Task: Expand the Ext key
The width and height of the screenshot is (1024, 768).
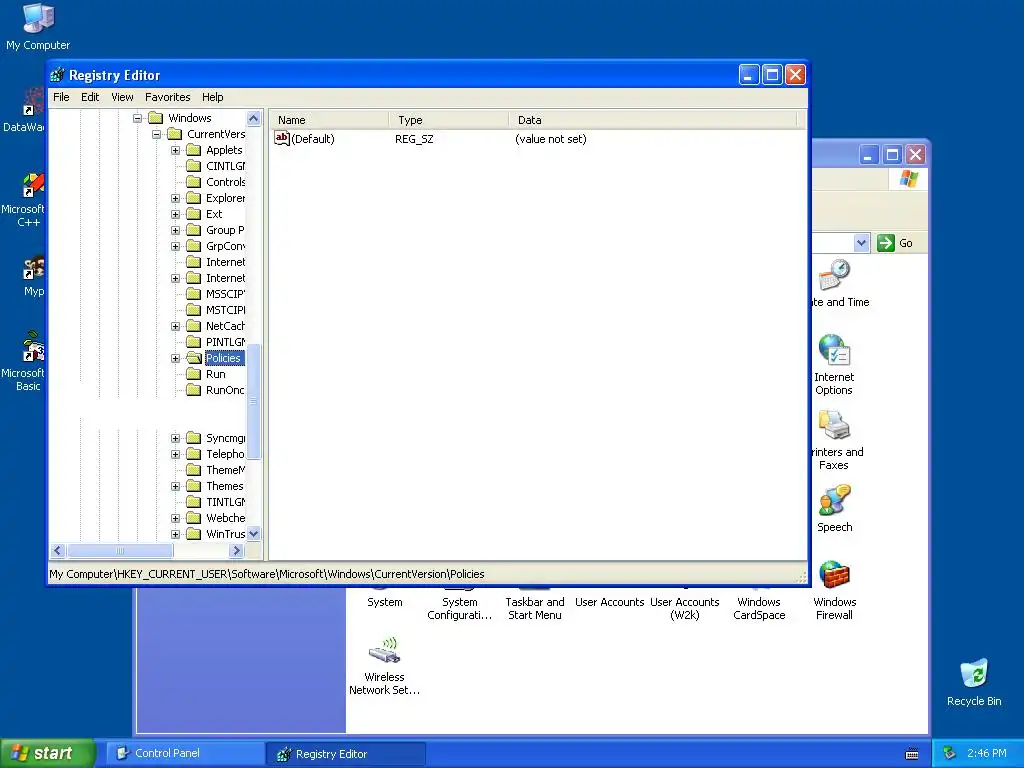Action: coord(175,214)
